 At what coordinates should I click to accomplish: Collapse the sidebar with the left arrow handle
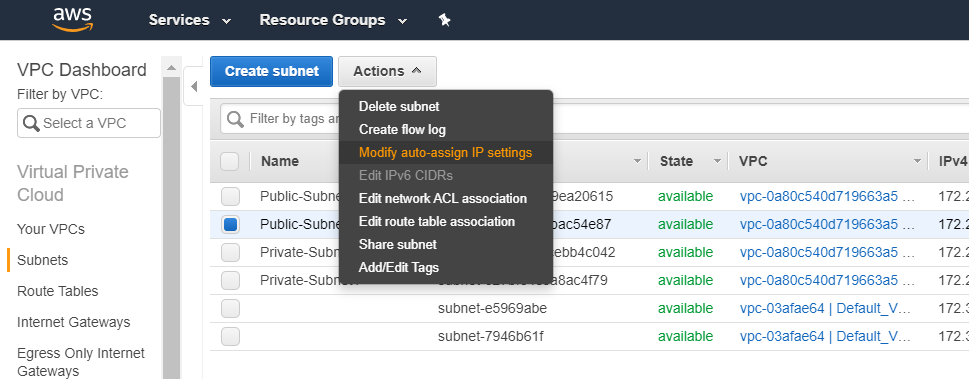point(193,87)
